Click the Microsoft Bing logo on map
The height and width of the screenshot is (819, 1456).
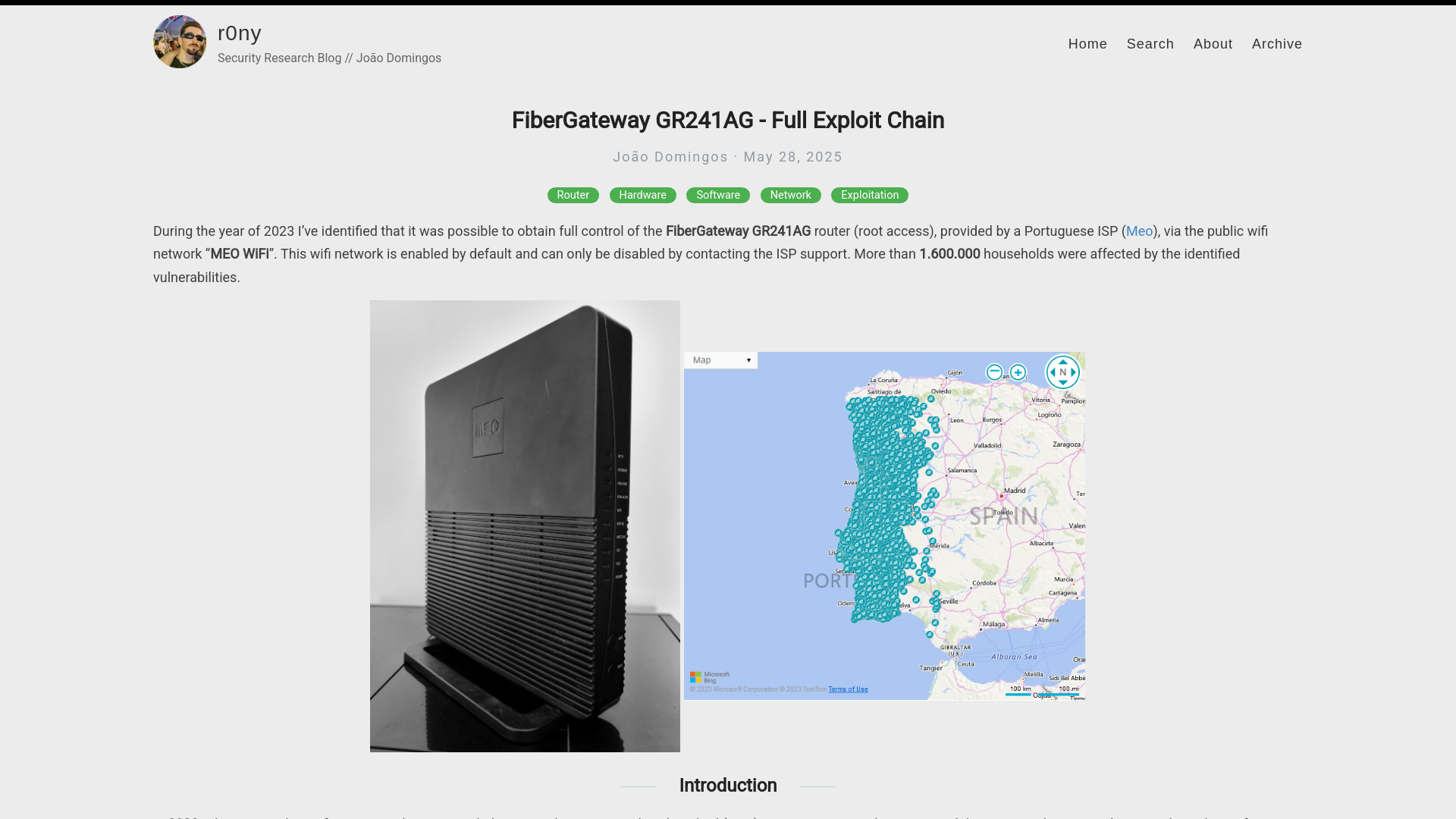tap(710, 676)
